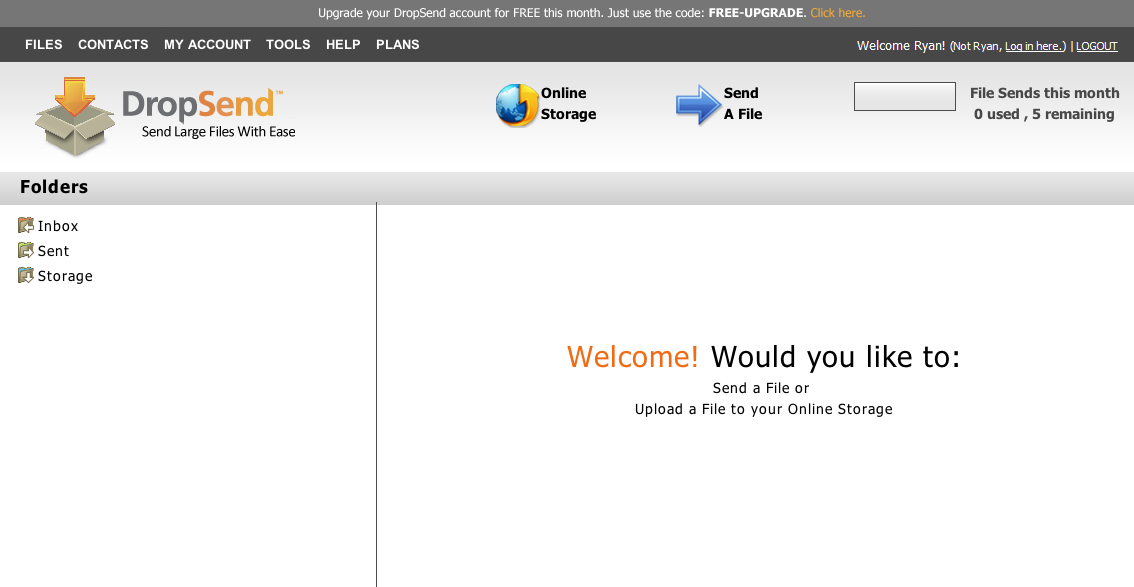View the PLANS page
Screen dimensions: 1134x587
pyautogui.click(x=398, y=45)
